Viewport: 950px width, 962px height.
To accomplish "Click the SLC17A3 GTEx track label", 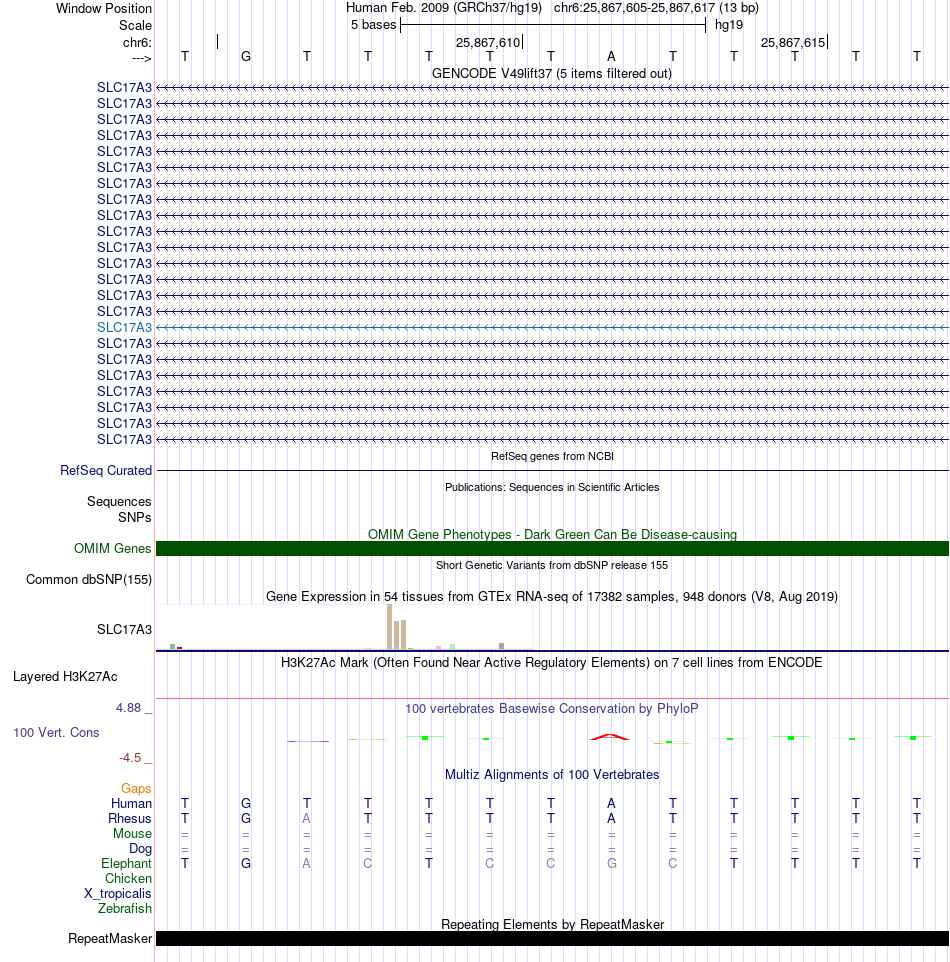I will point(124,629).
